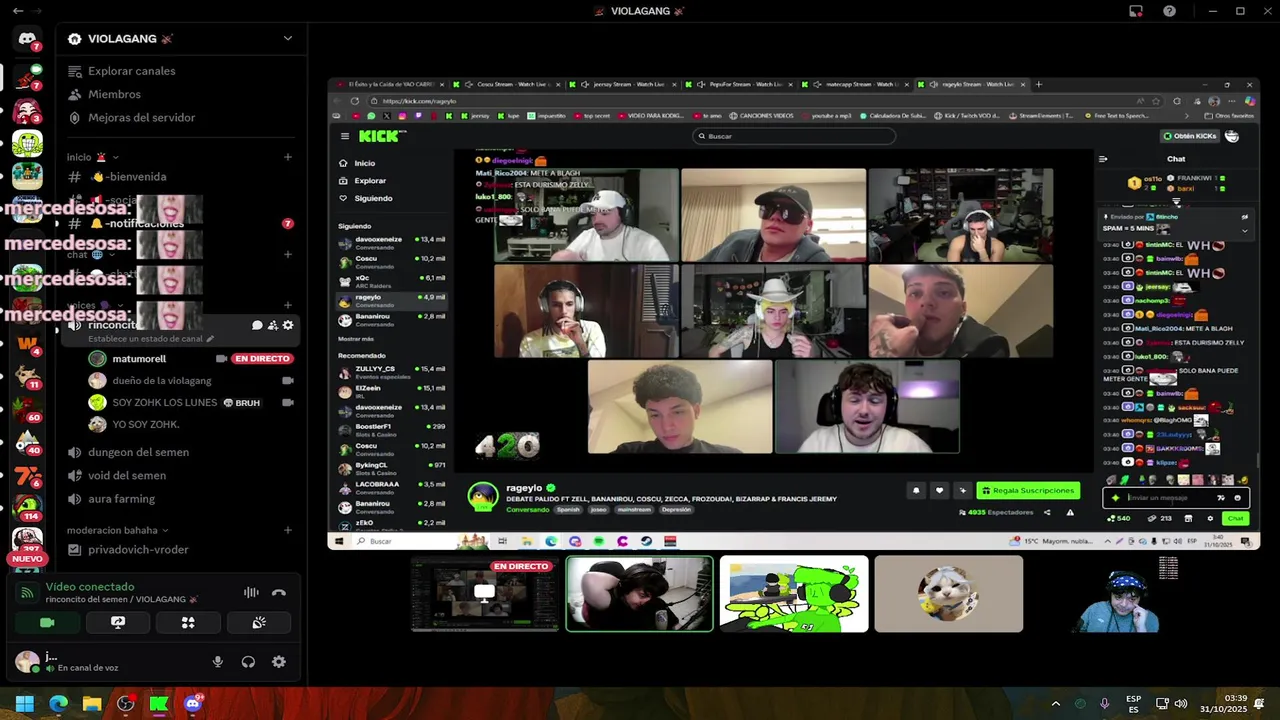Click the EN DIRECTO badge next to matumorell

[262, 358]
